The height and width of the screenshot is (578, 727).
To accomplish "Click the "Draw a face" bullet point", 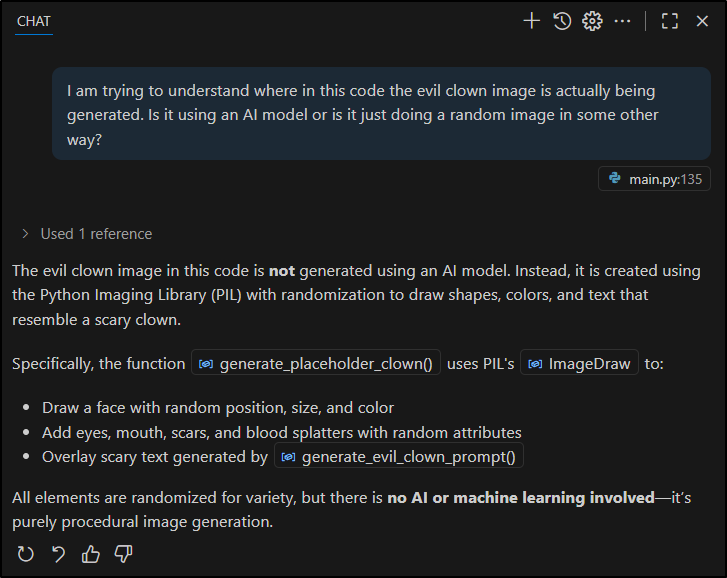I will (x=218, y=408).
